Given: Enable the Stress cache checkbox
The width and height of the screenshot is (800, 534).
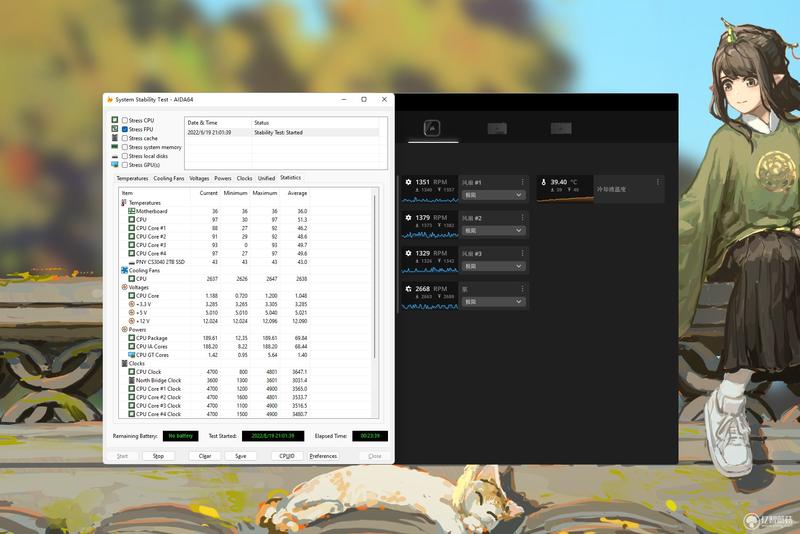Looking at the screenshot, I should pos(125,138).
